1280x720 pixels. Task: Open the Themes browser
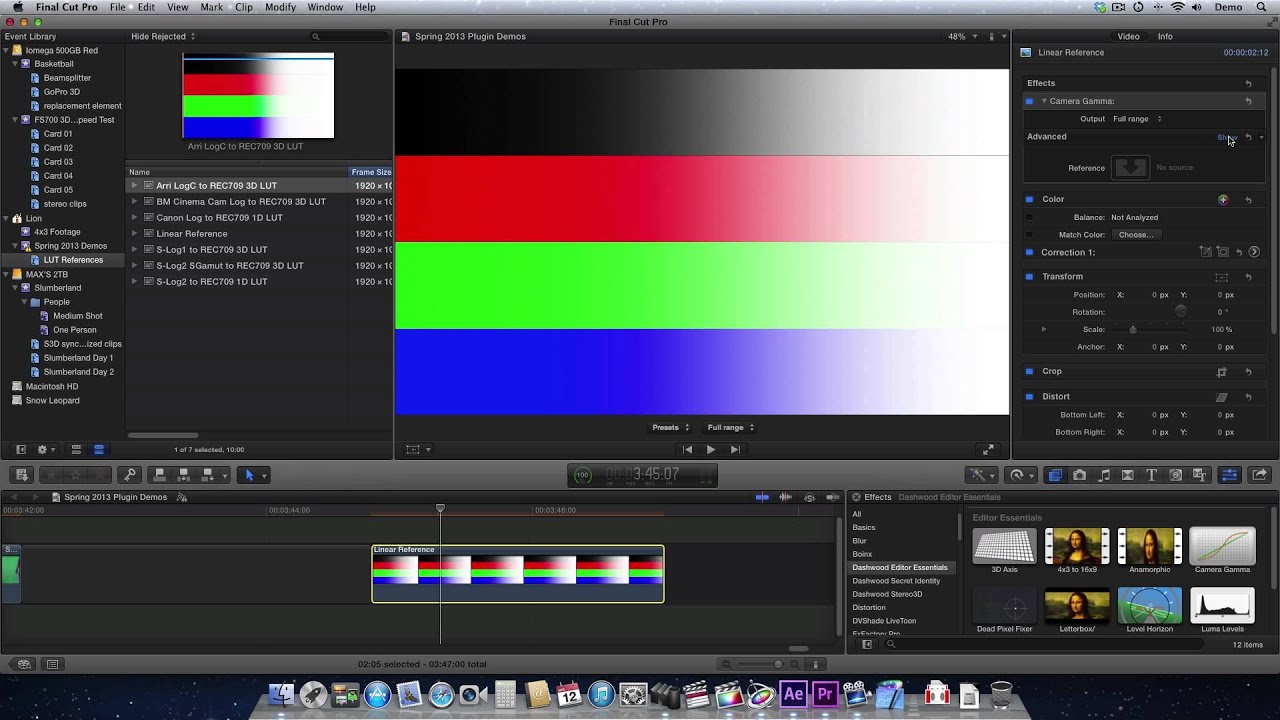1199,475
